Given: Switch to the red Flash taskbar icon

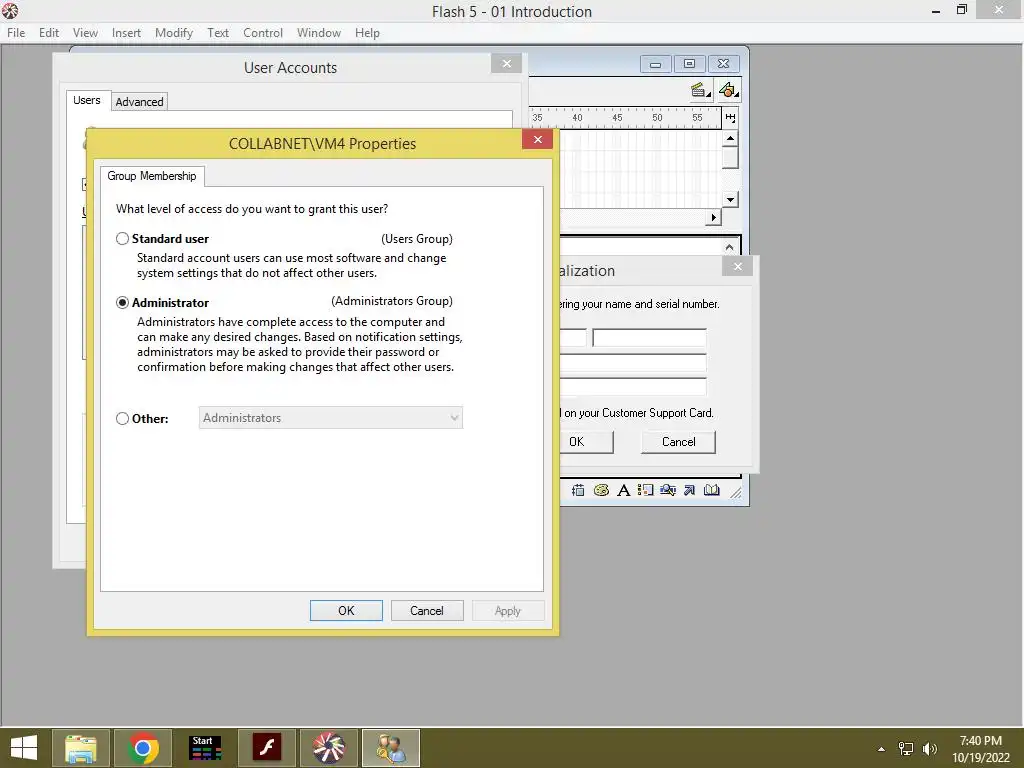Looking at the screenshot, I should (x=266, y=748).
